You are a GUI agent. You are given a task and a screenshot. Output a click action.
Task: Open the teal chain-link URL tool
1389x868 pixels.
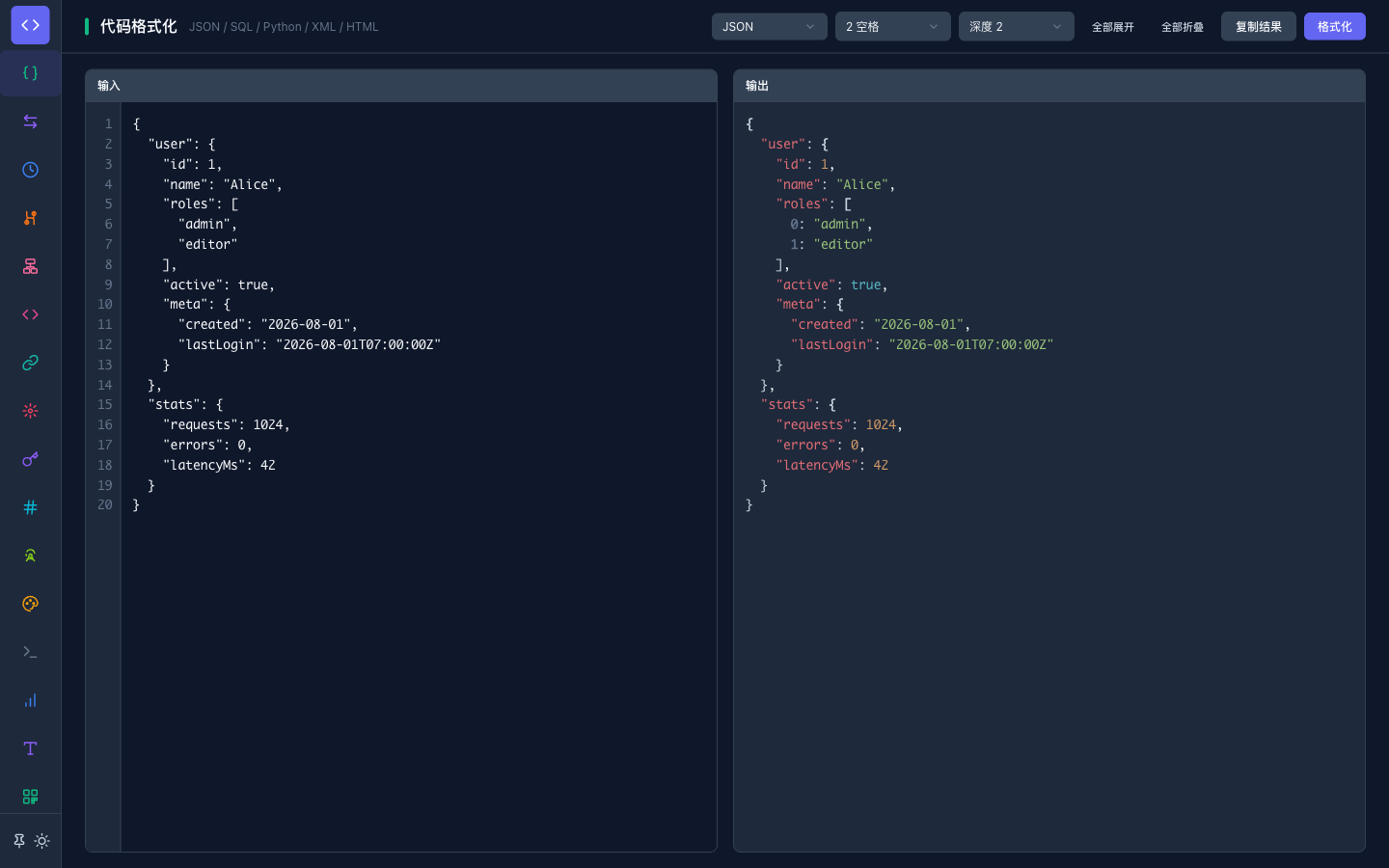[30, 363]
